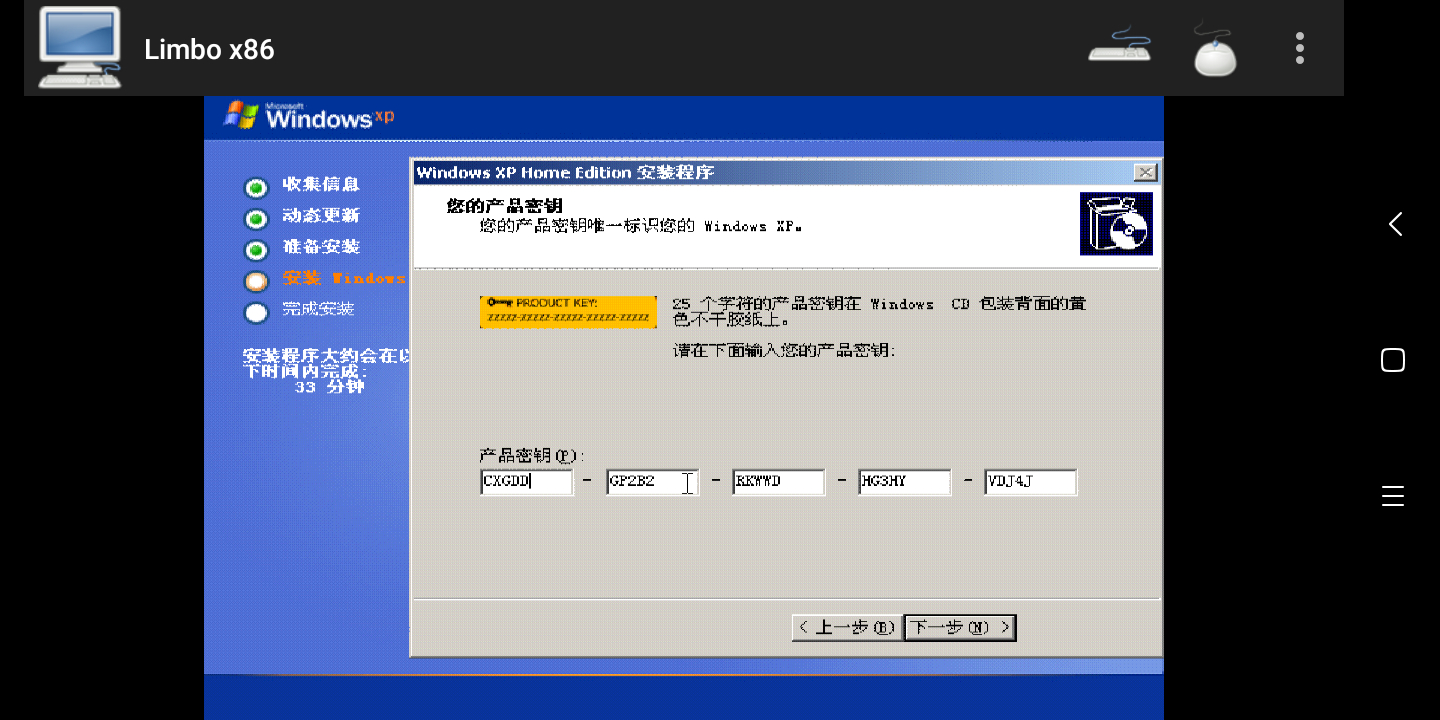Screen dimensions: 1440x720
Task: Click the 准备安装 step bullet
Action: pos(256,249)
